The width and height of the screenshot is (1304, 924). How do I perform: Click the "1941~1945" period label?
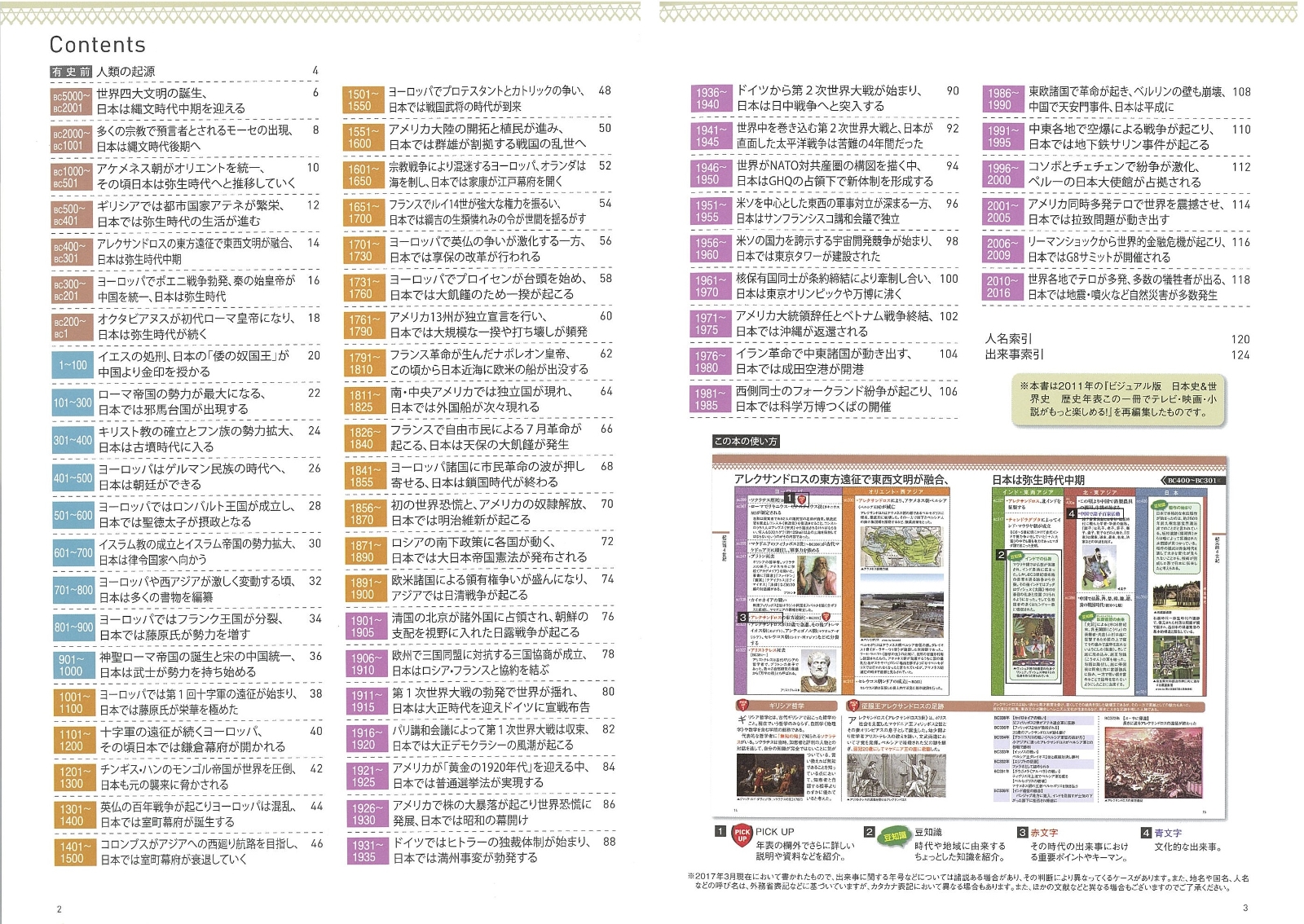point(711,136)
